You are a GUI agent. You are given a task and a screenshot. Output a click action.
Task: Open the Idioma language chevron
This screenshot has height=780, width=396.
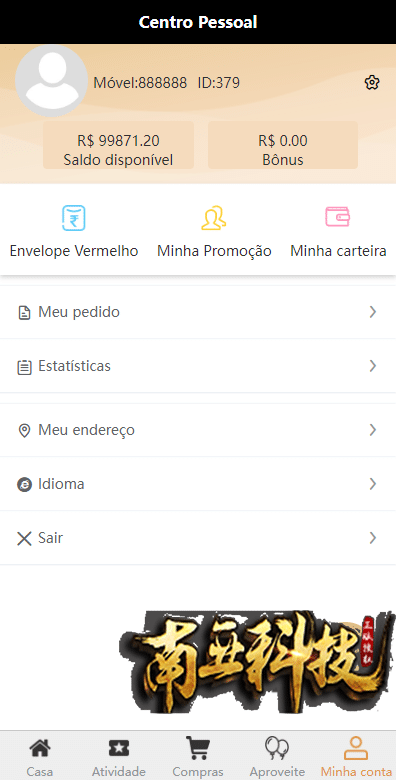[x=373, y=484]
